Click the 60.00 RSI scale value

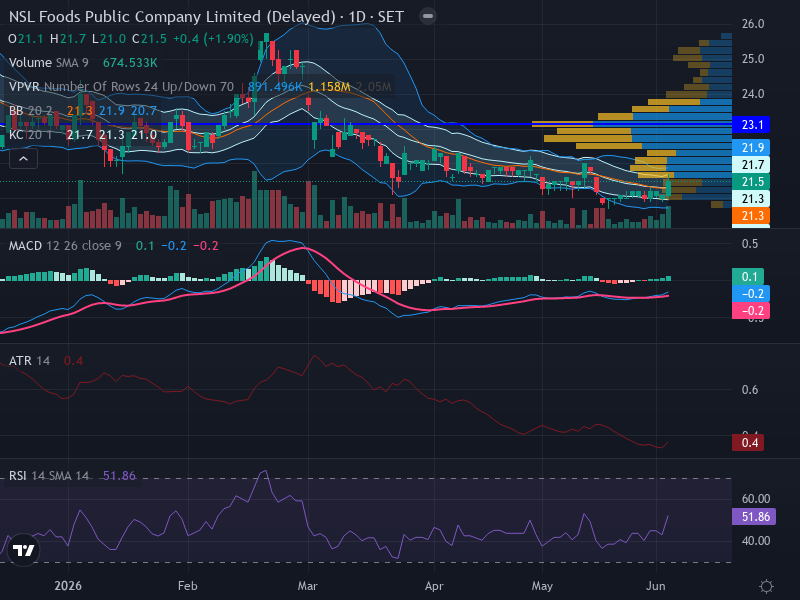click(x=756, y=498)
